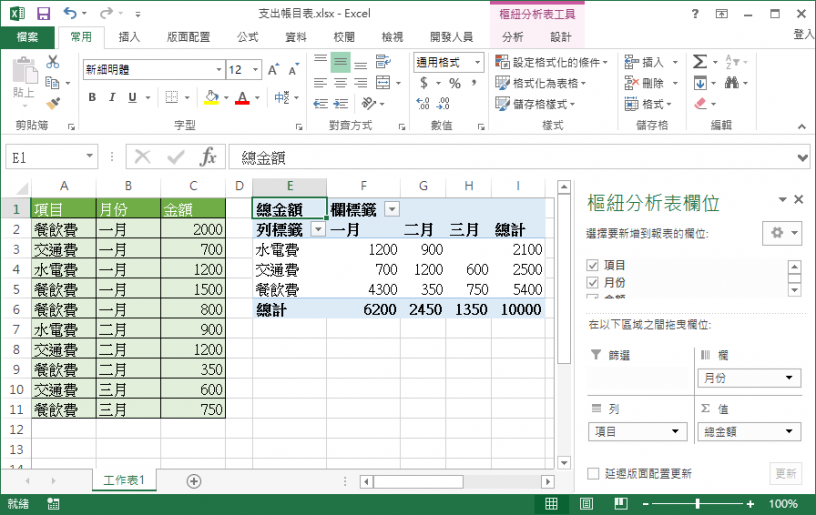Switch to the 插入 ribbon tab
This screenshot has width=816, height=515.
pyautogui.click(x=129, y=37)
